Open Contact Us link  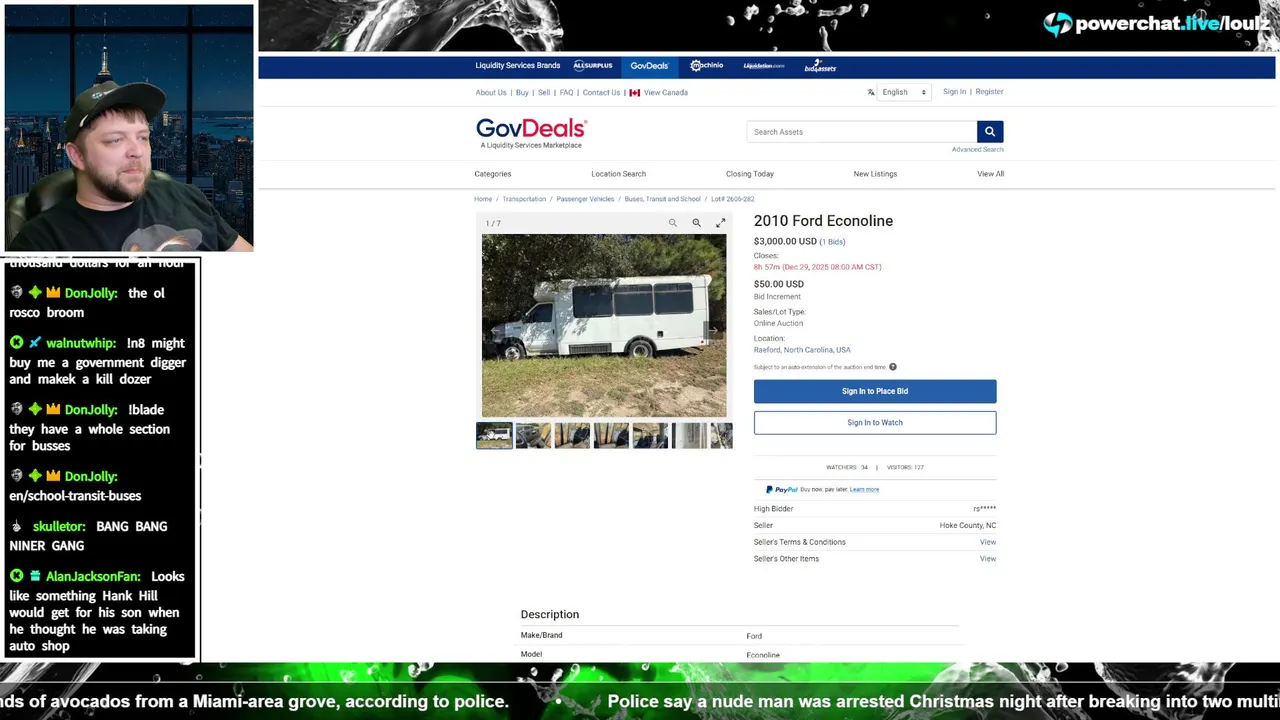point(601,92)
